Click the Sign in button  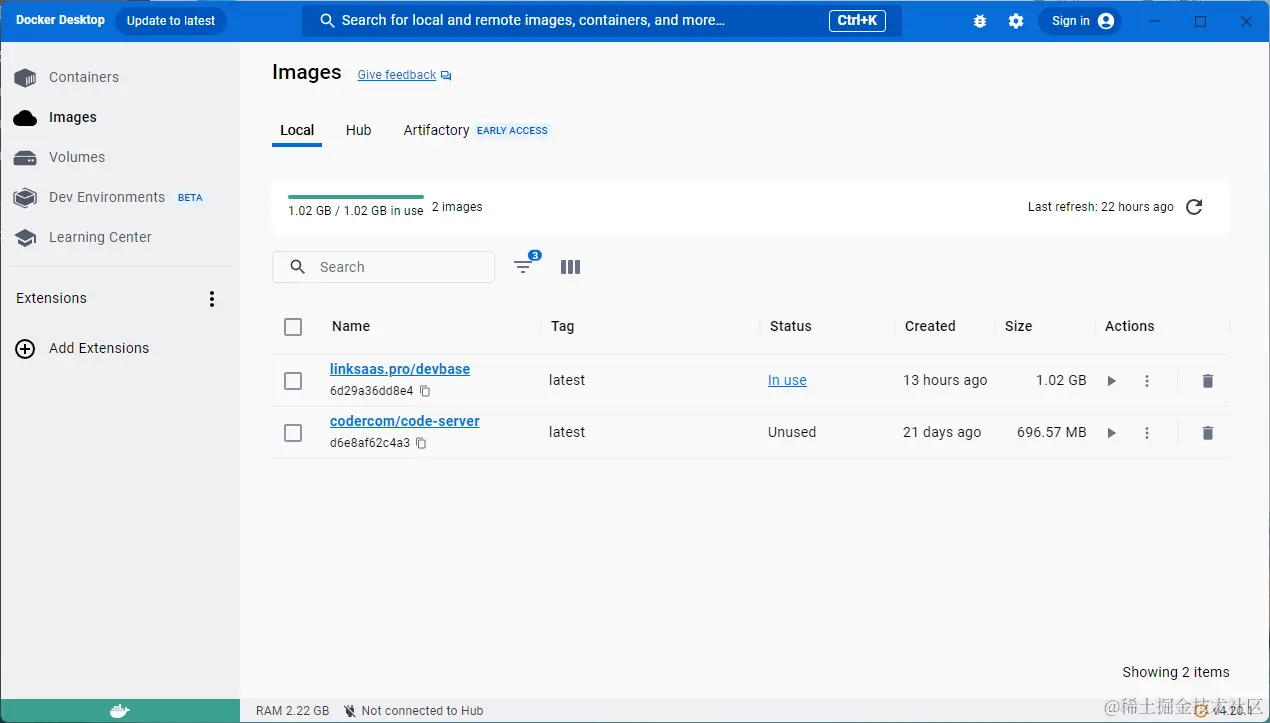(1080, 21)
